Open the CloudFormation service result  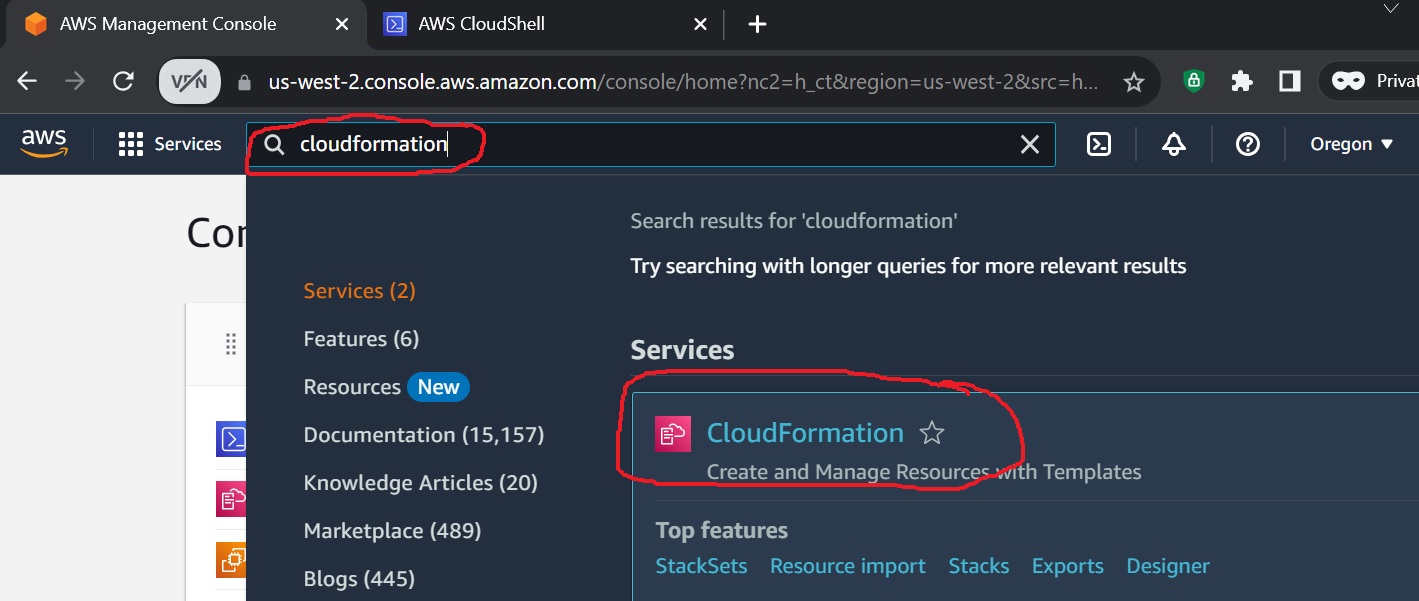[x=805, y=433]
